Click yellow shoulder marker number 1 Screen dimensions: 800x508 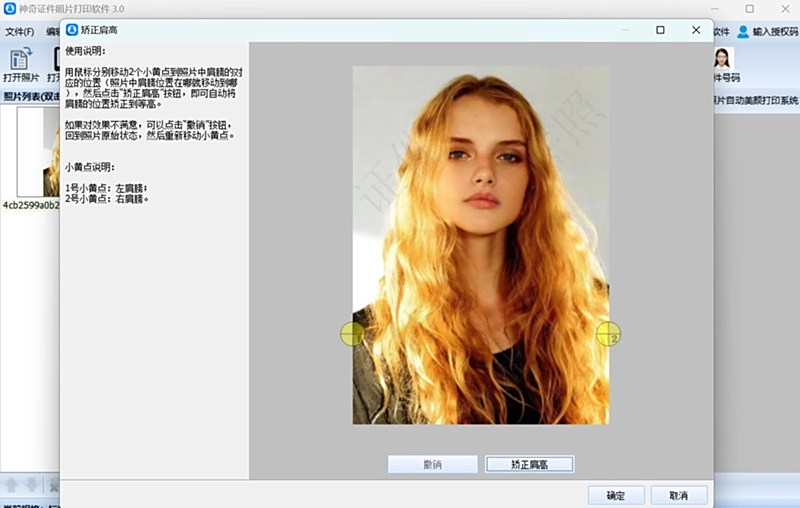click(x=353, y=334)
